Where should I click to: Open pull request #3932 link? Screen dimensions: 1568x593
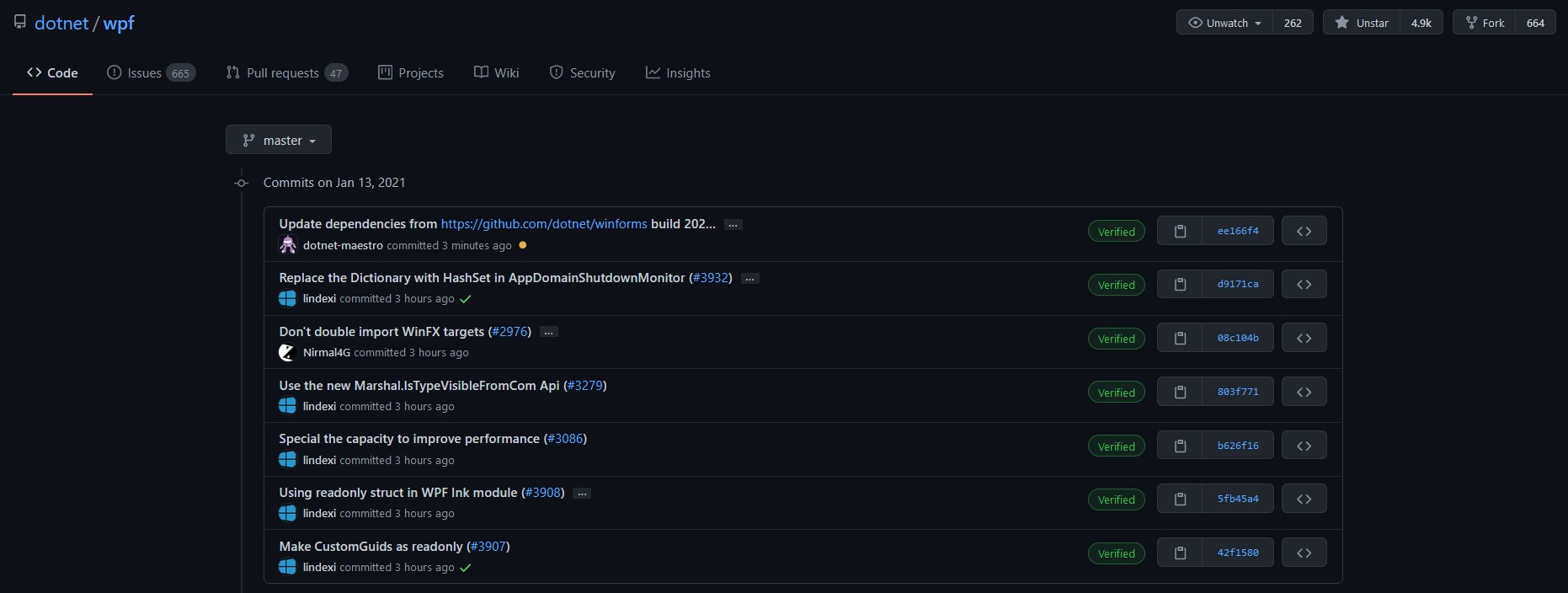[x=711, y=278]
